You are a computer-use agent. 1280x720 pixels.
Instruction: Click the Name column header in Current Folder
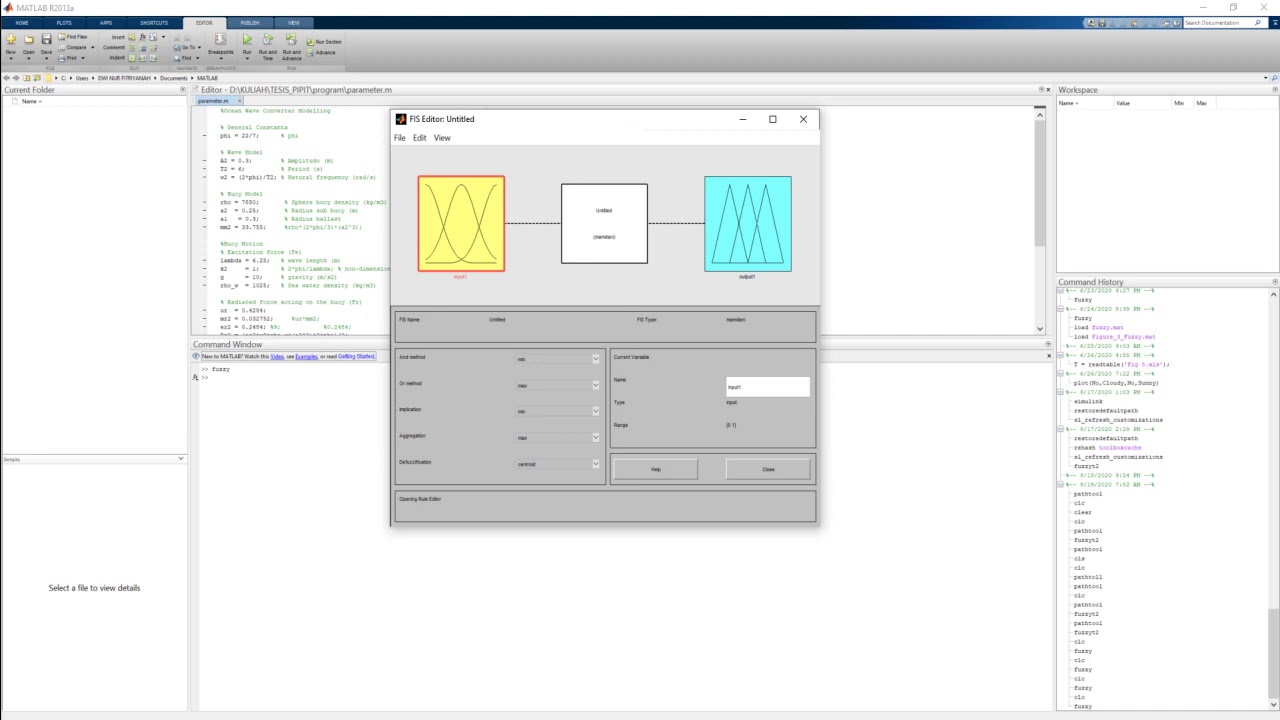[x=30, y=101]
